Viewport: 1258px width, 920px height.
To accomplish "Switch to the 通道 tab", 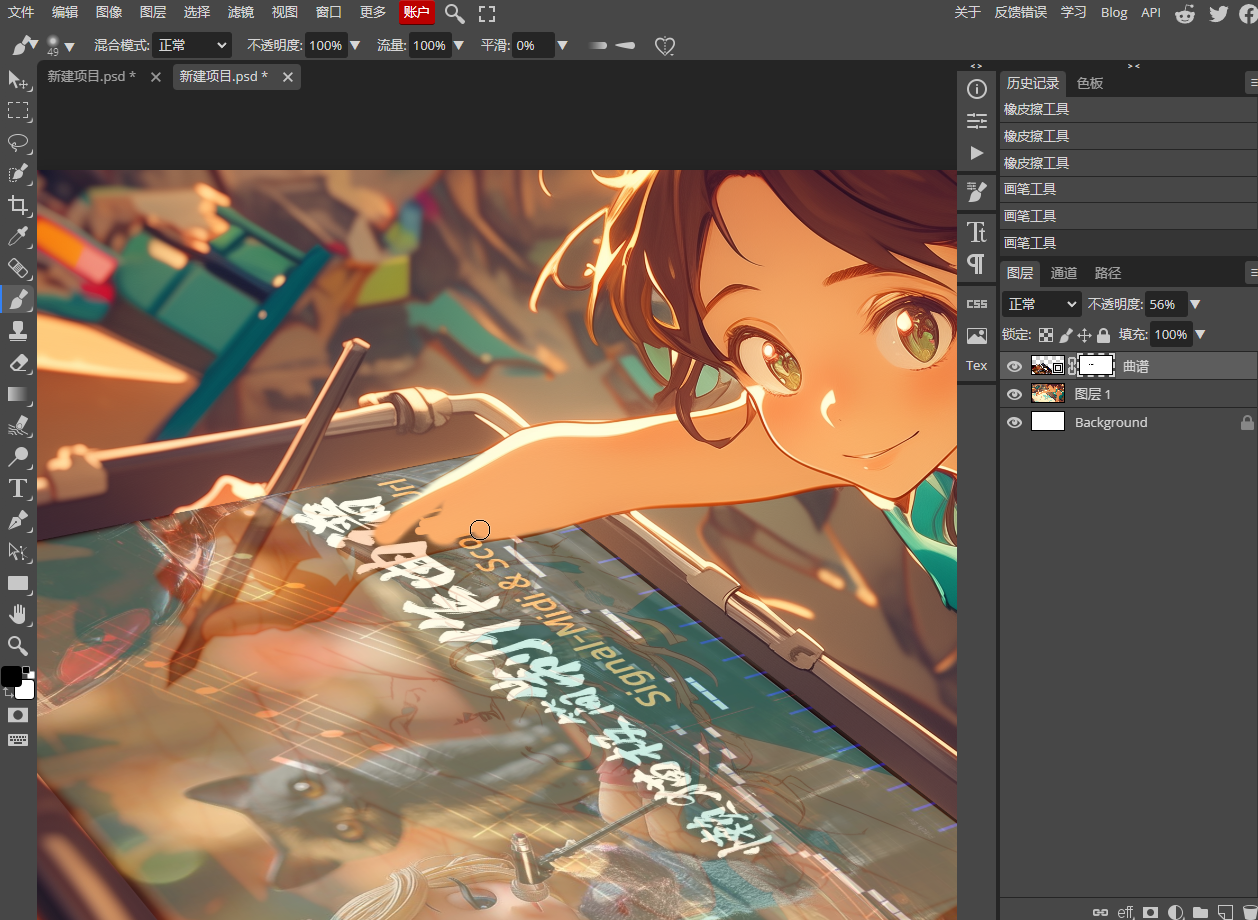I will pos(1064,273).
